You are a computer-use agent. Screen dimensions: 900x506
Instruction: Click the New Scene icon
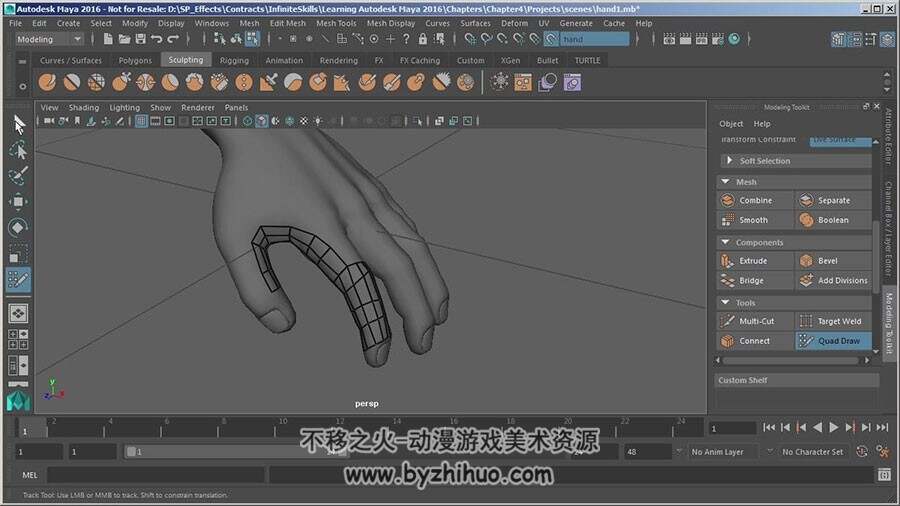coord(107,39)
